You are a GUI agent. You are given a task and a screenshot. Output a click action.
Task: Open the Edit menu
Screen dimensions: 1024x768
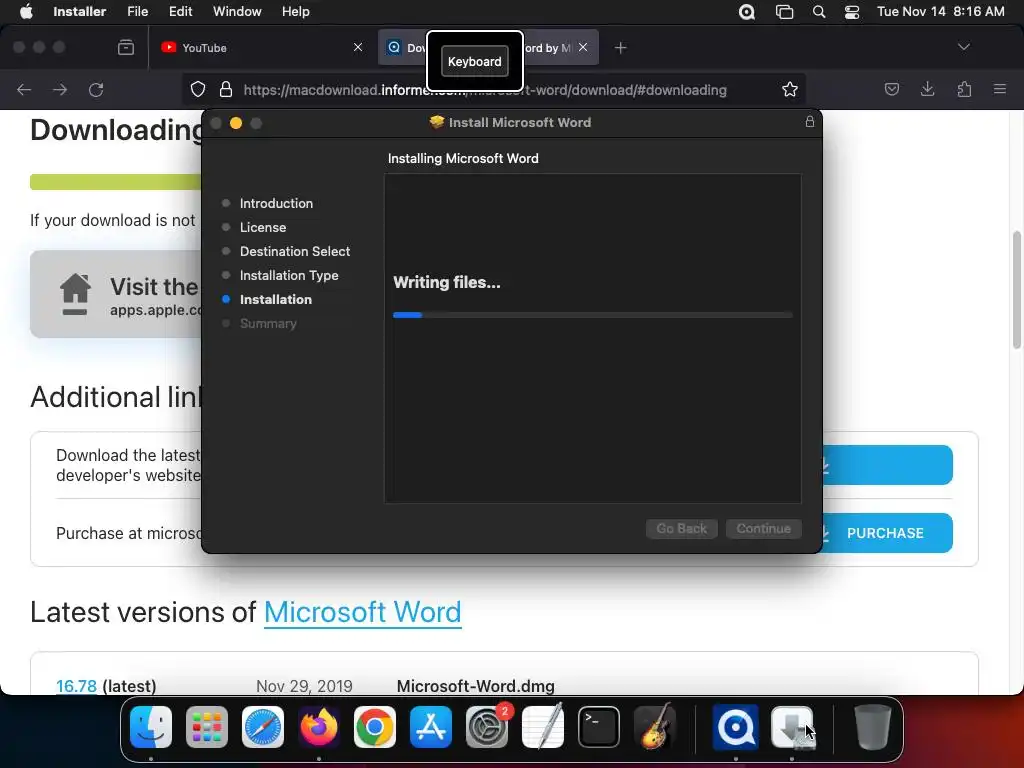[x=180, y=12]
